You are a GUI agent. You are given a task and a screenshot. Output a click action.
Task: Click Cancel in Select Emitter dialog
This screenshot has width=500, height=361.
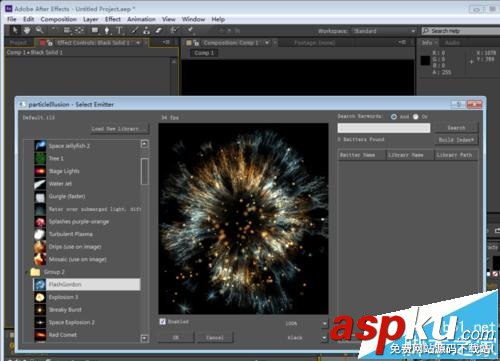click(215, 337)
